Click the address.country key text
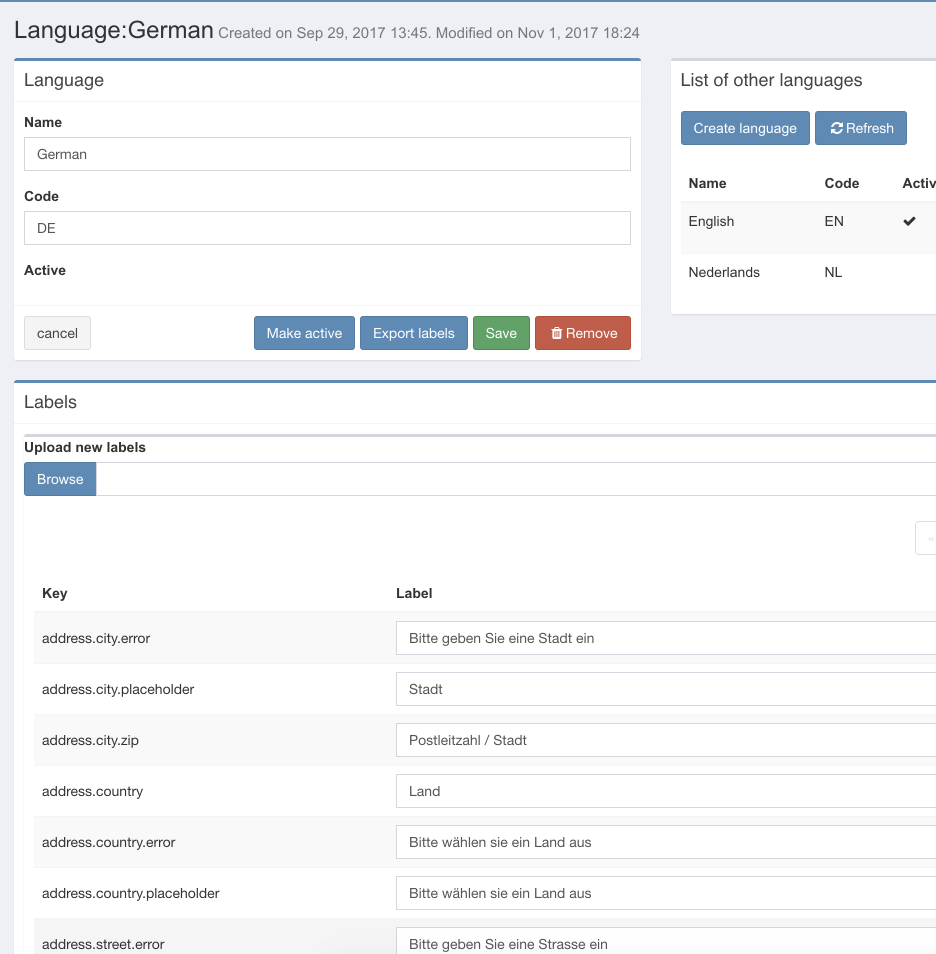The image size is (936, 954). 93,792
